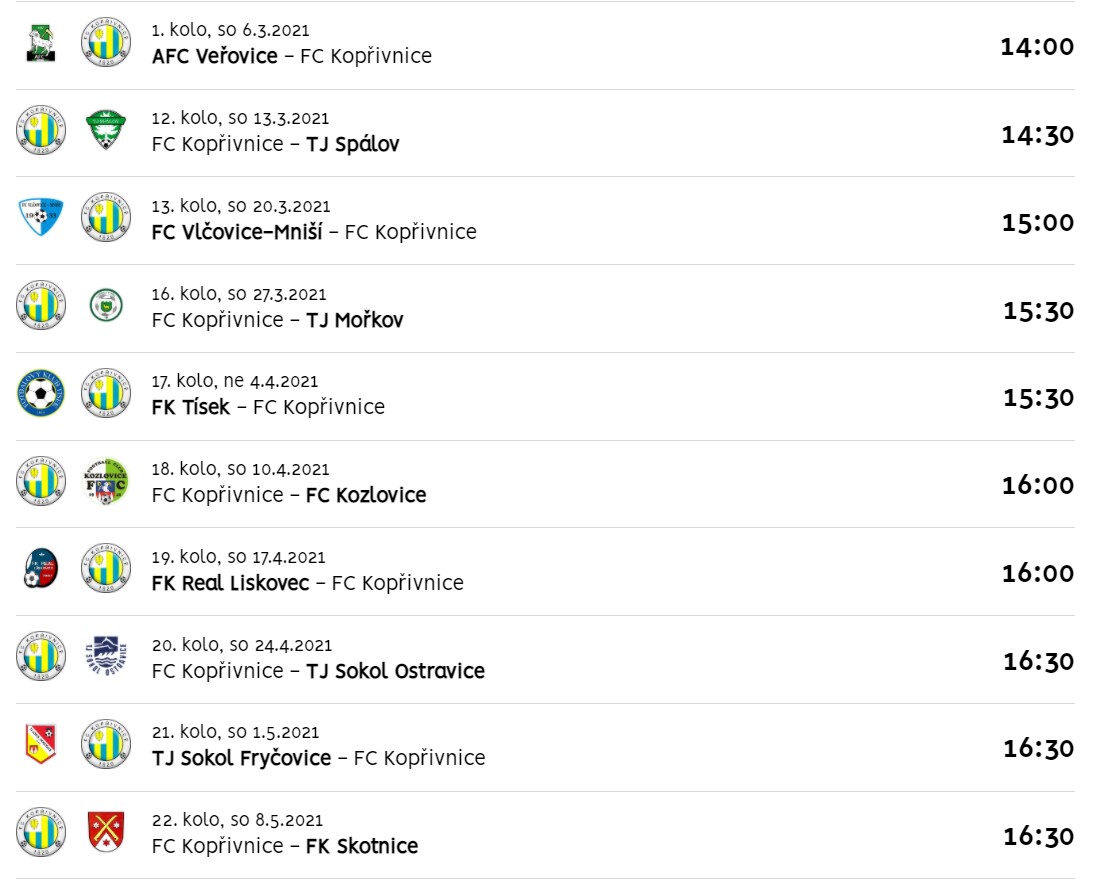The image size is (1108, 882).
Task: Click the FC Kozlovice club crest
Action: tap(106, 482)
